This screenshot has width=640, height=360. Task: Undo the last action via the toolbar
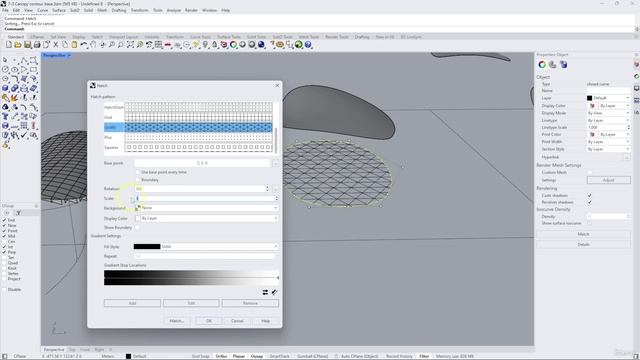[x=84, y=44]
